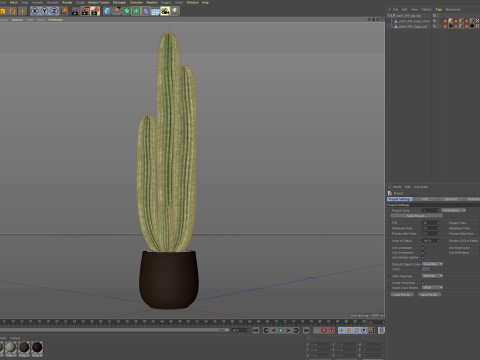Toggle Position keyframe recording
This screenshot has height=360, width=480.
(341, 330)
